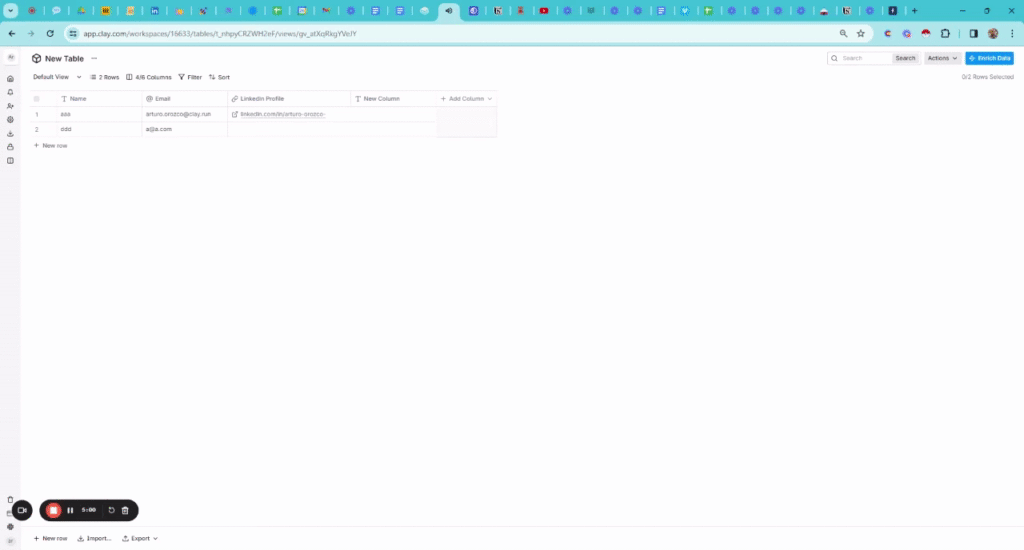Restart the recording with the loop arrow
This screenshot has height=550, width=1024.
(111, 510)
